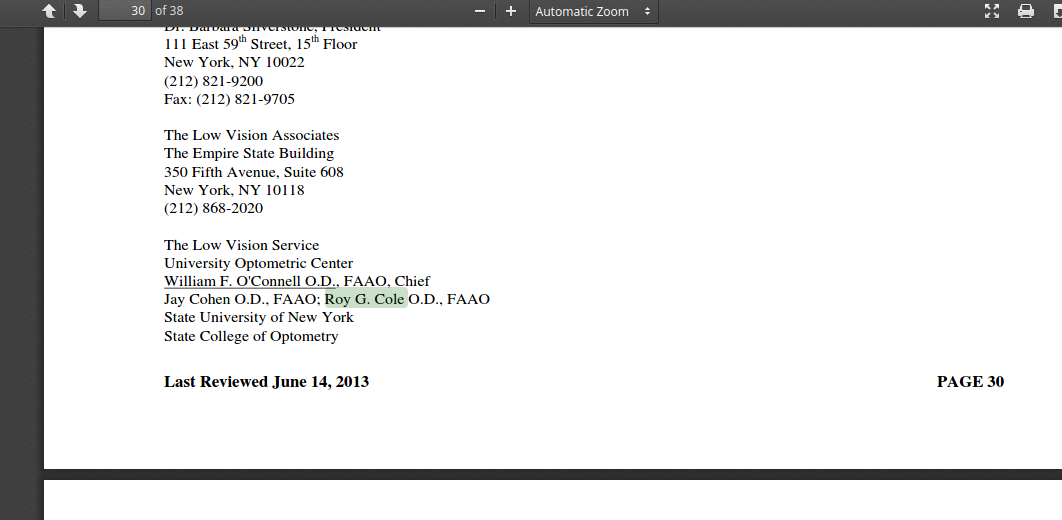
Task: Click the underlined William F. O'Connell O.D. link
Action: (250, 281)
